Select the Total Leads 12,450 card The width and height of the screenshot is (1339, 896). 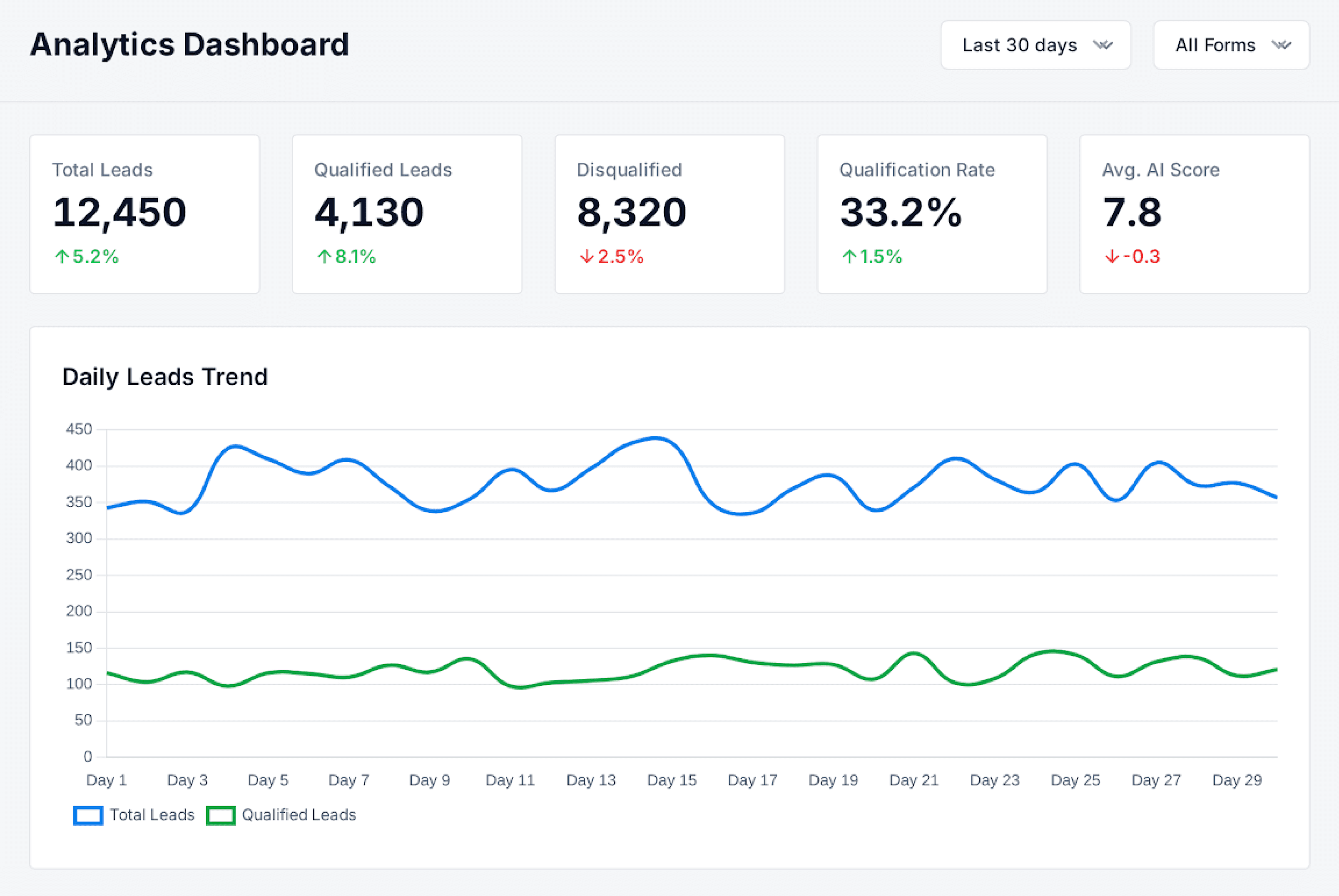tap(144, 214)
